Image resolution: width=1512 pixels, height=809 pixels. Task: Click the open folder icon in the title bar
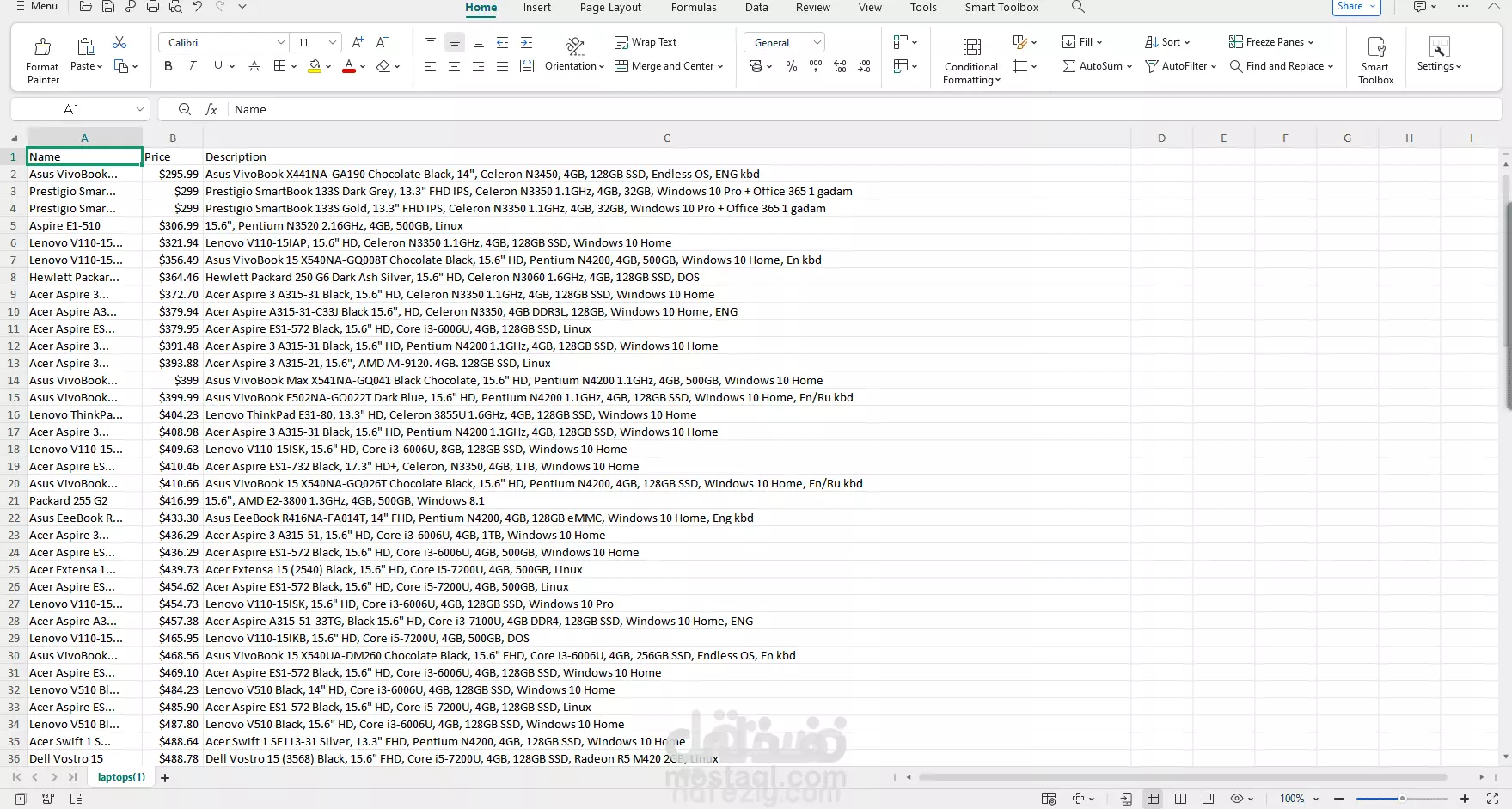pyautogui.click(x=86, y=7)
